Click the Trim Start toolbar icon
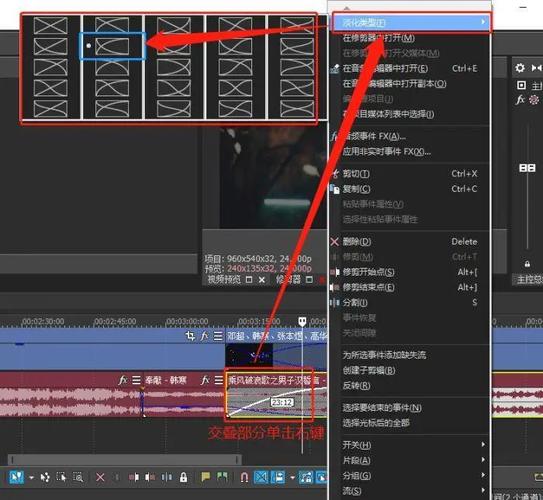543x500 pixels. (134, 478)
